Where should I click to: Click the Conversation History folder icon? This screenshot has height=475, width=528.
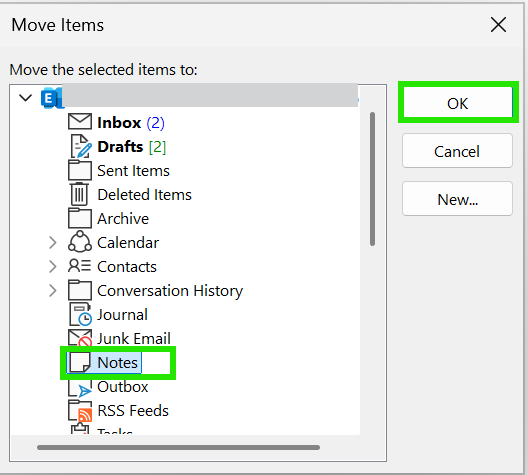[x=80, y=290]
